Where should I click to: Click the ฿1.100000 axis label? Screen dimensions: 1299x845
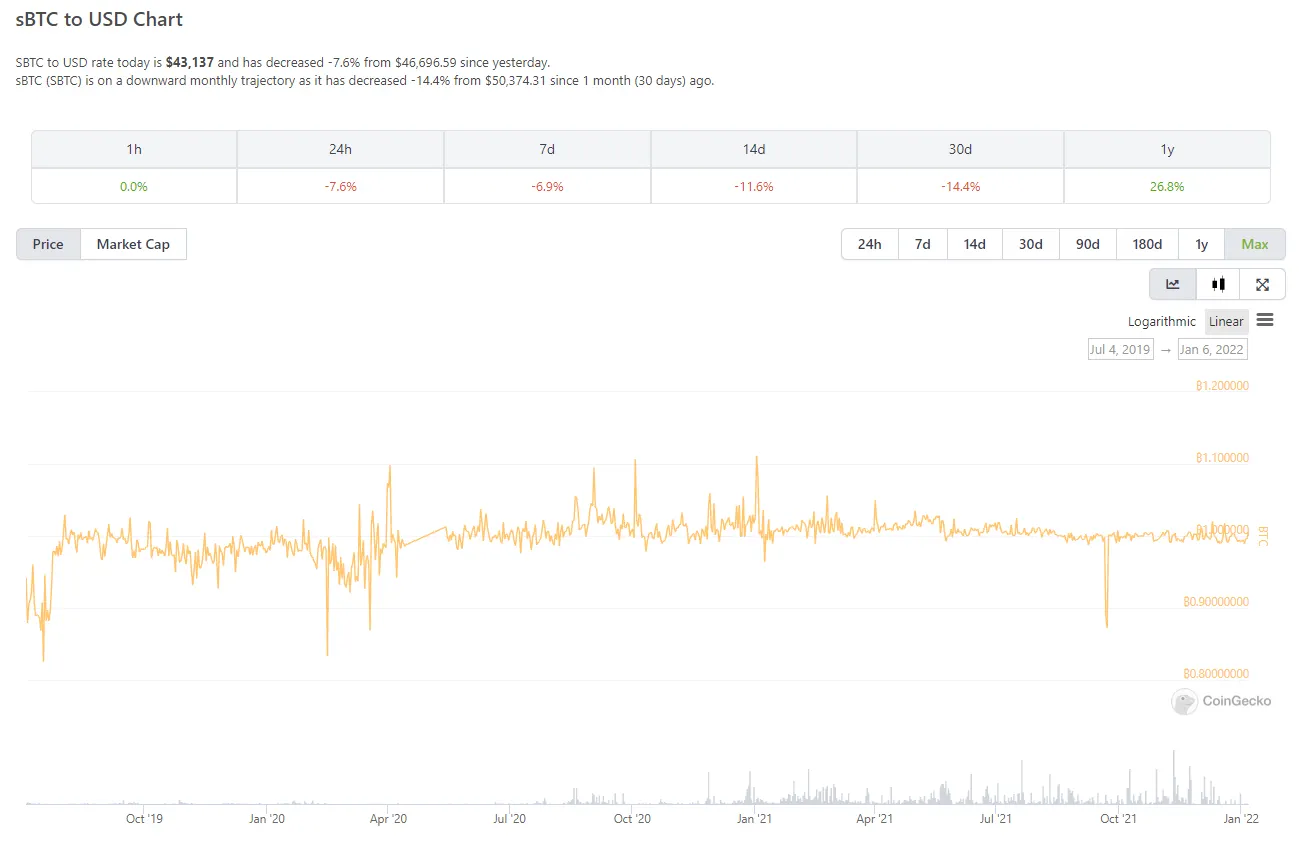point(1222,458)
